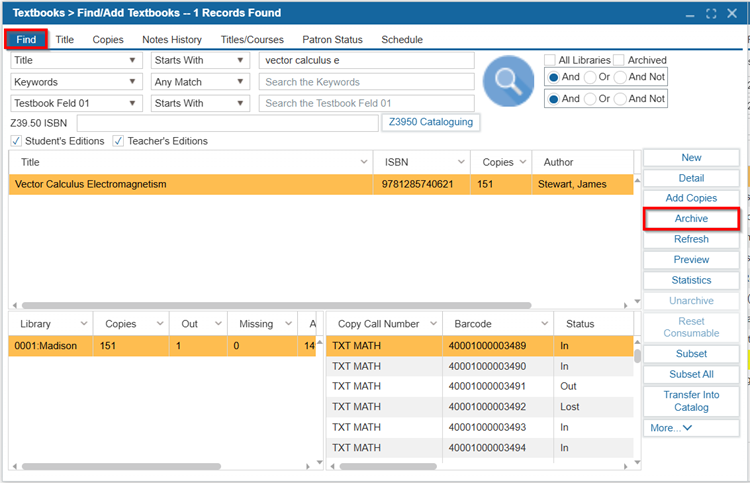Click the Add Copies button
750x483 pixels.
tap(691, 198)
